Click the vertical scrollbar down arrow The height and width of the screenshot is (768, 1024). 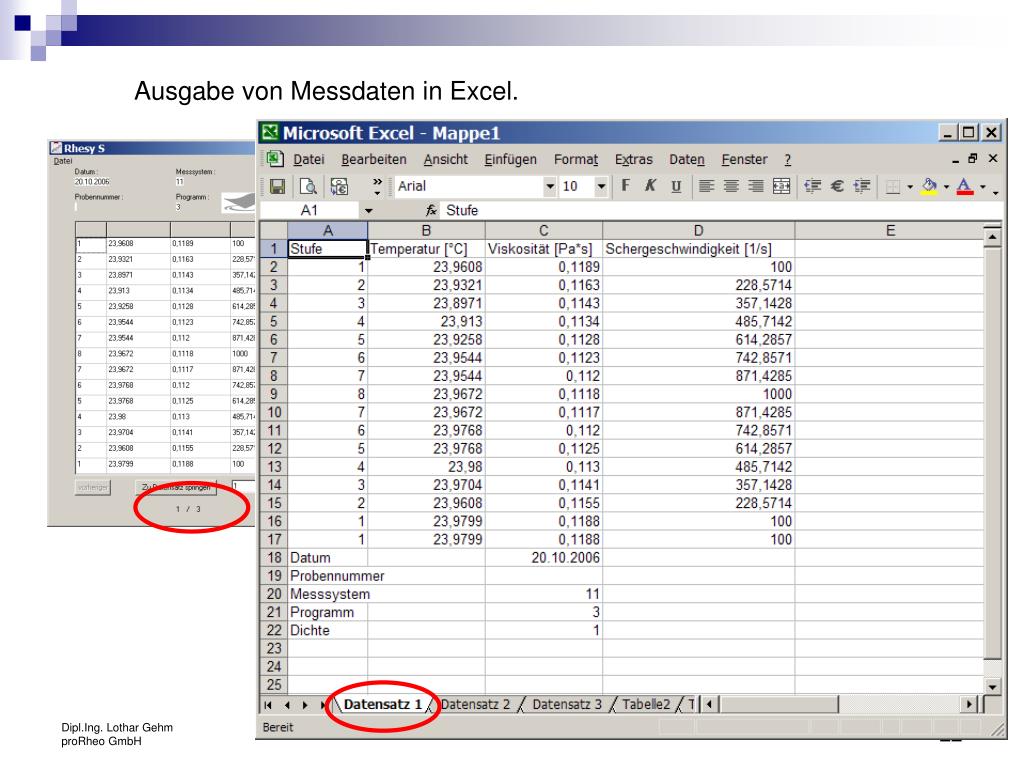tap(992, 686)
